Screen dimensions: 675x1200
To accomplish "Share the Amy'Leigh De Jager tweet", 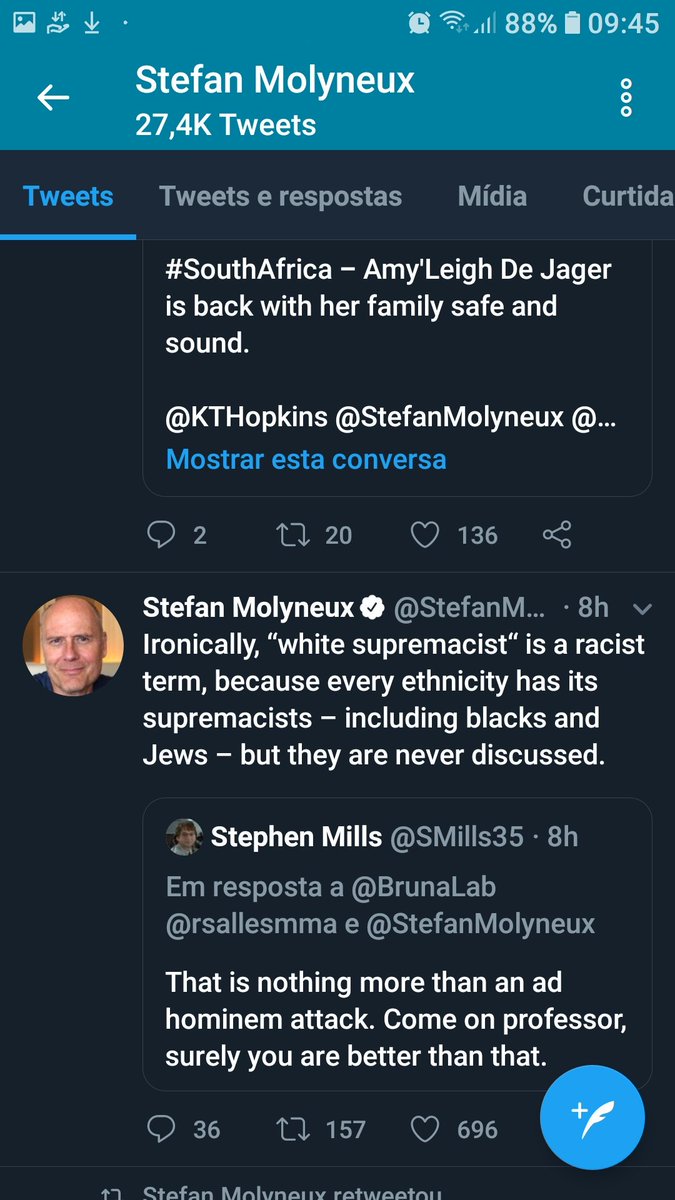I will pyautogui.click(x=556, y=535).
